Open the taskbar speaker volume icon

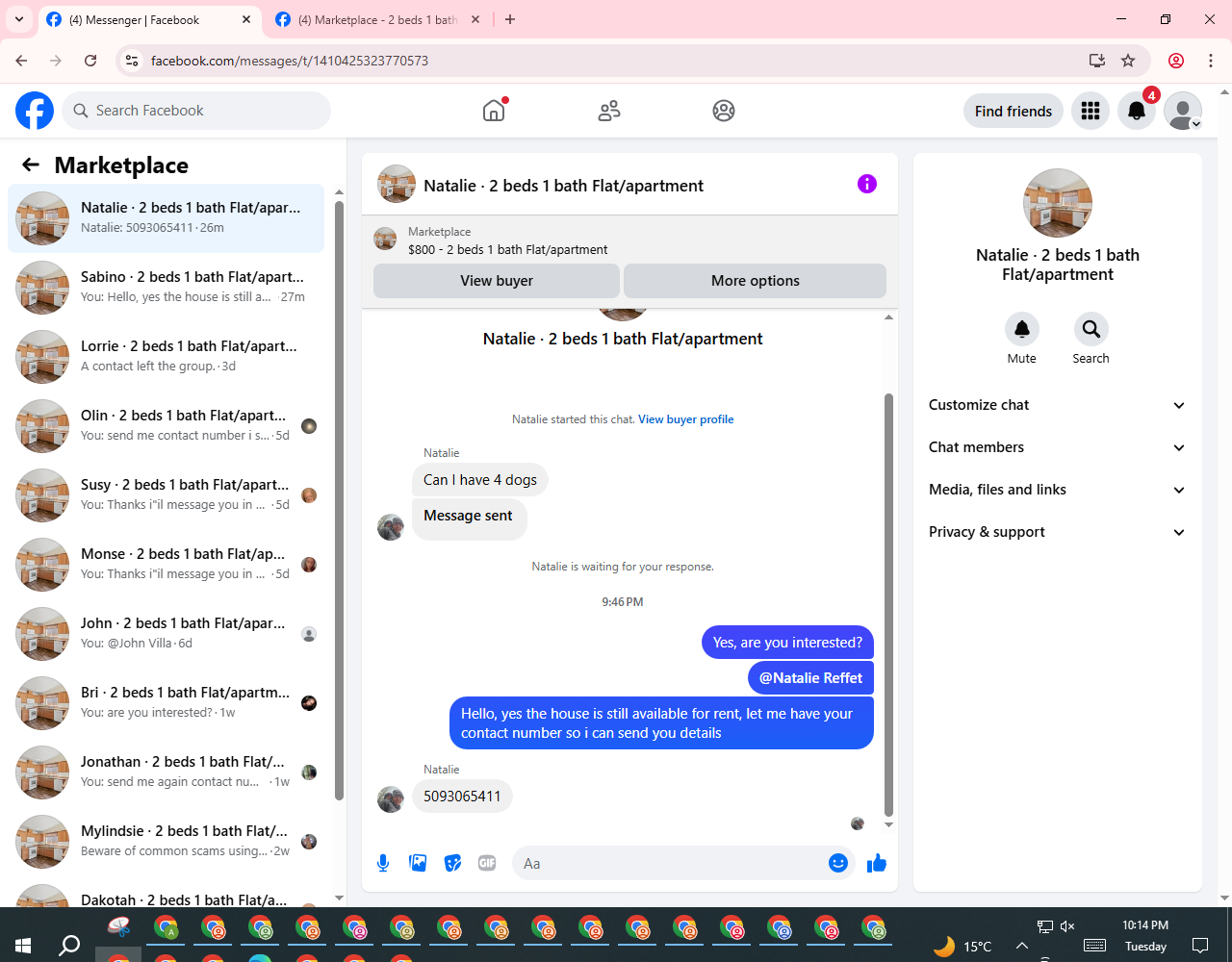(x=1067, y=926)
